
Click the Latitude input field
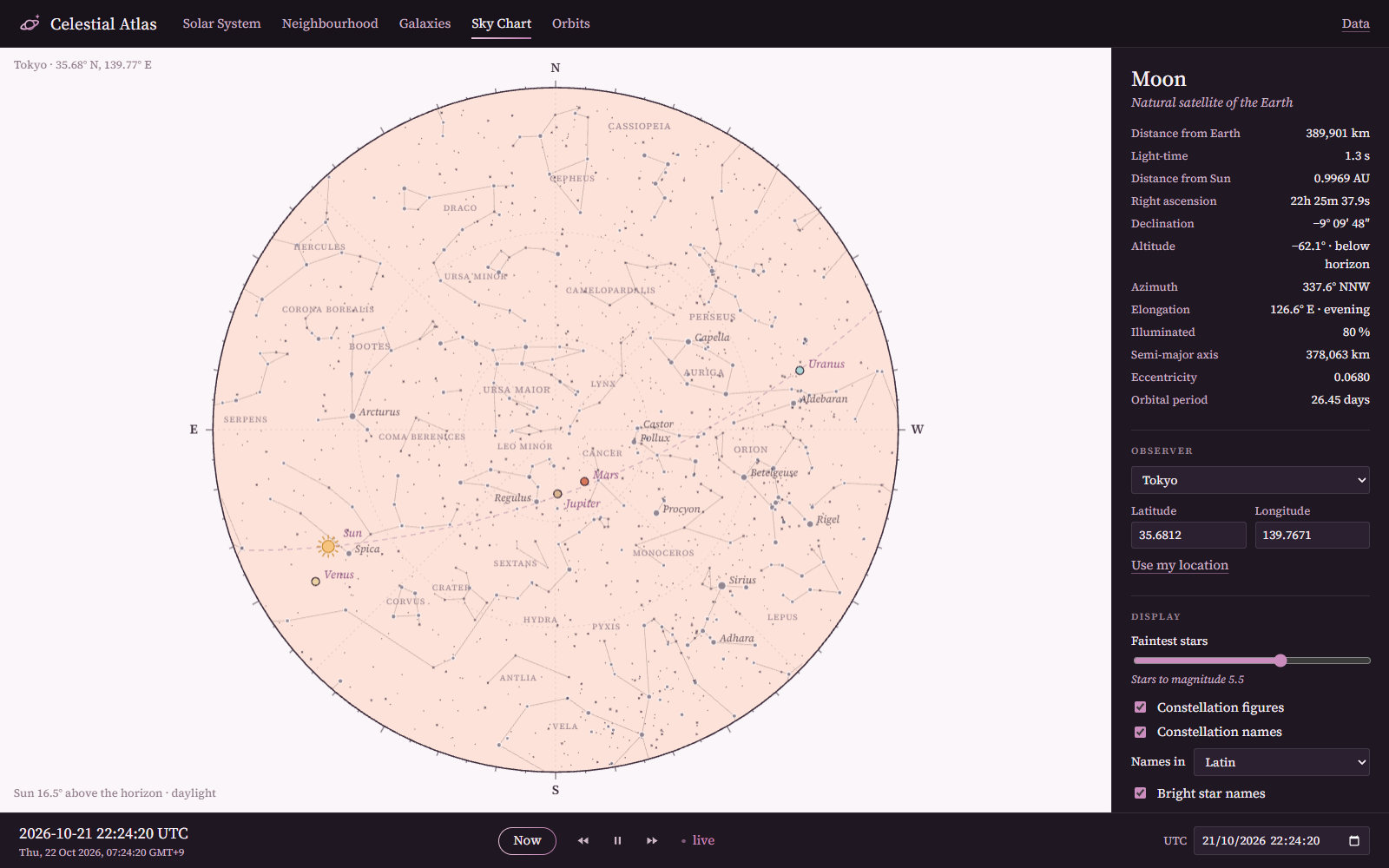pos(1188,535)
